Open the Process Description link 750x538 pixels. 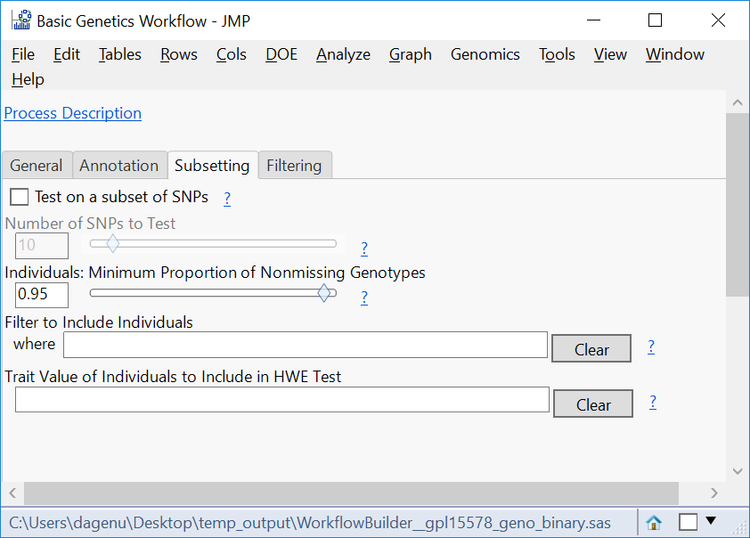point(73,113)
